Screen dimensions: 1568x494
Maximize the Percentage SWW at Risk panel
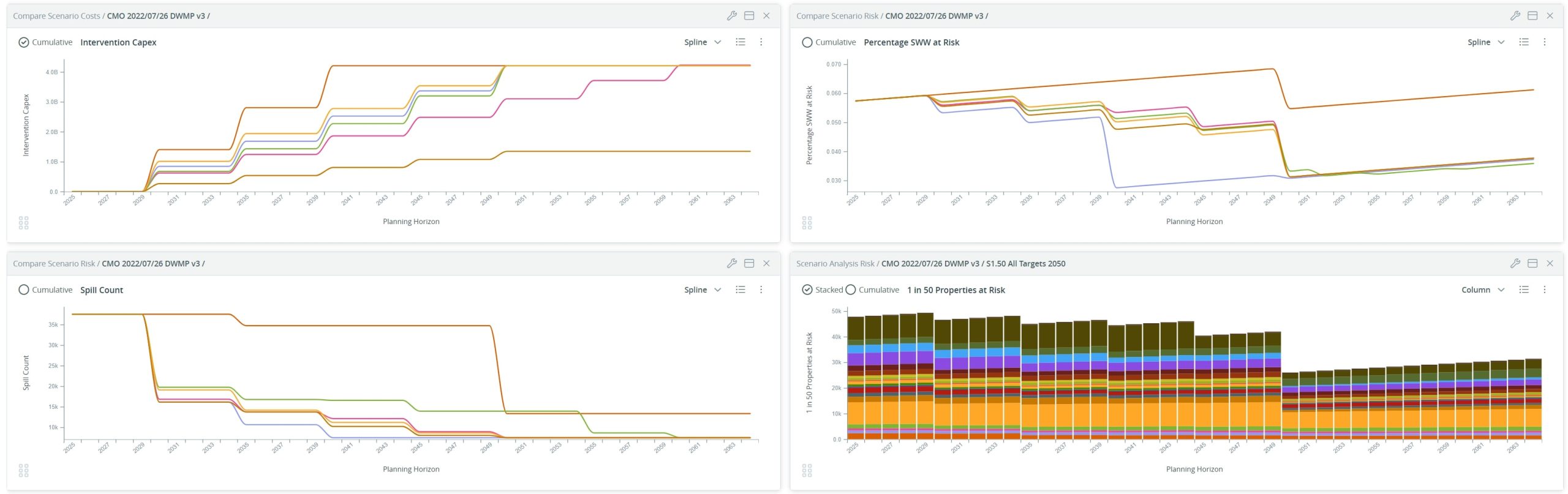pyautogui.click(x=1532, y=16)
